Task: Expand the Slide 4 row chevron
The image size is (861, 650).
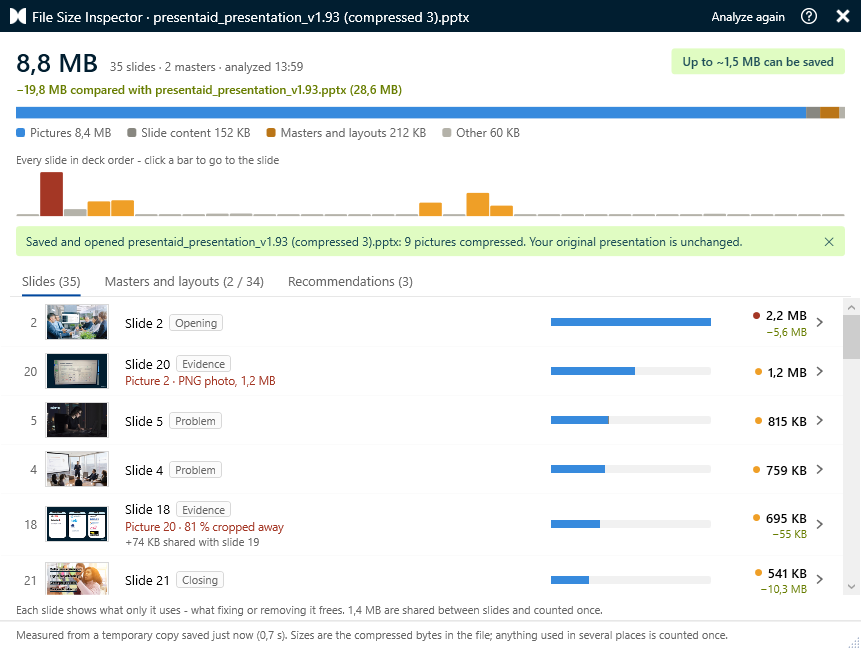Action: (x=820, y=469)
